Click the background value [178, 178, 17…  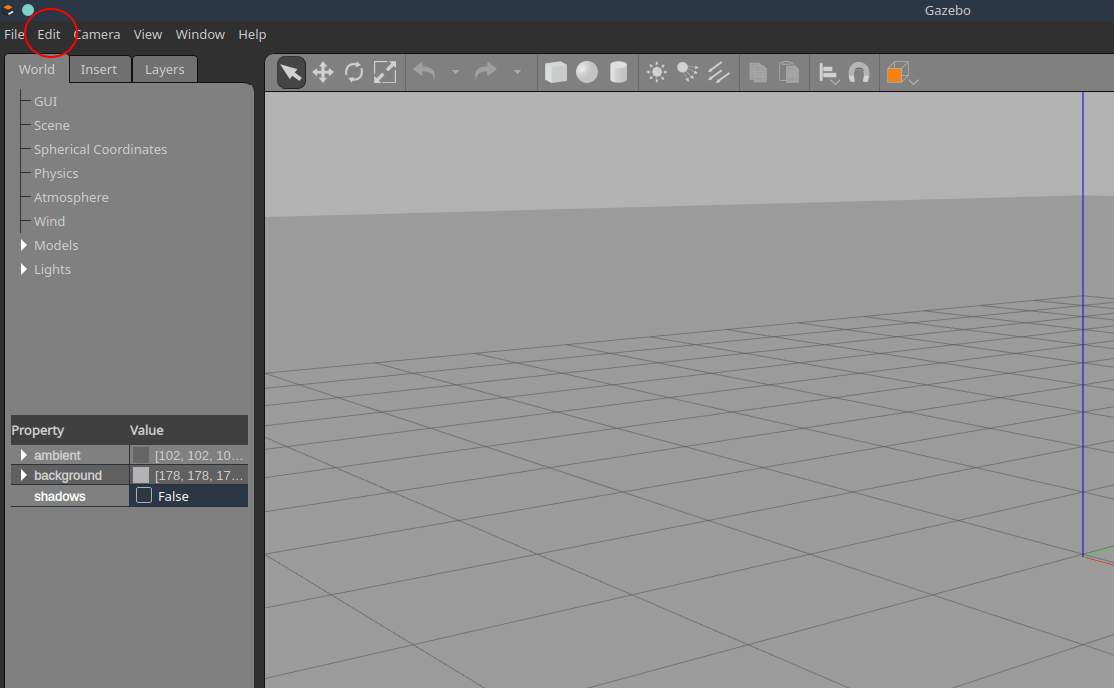point(199,475)
